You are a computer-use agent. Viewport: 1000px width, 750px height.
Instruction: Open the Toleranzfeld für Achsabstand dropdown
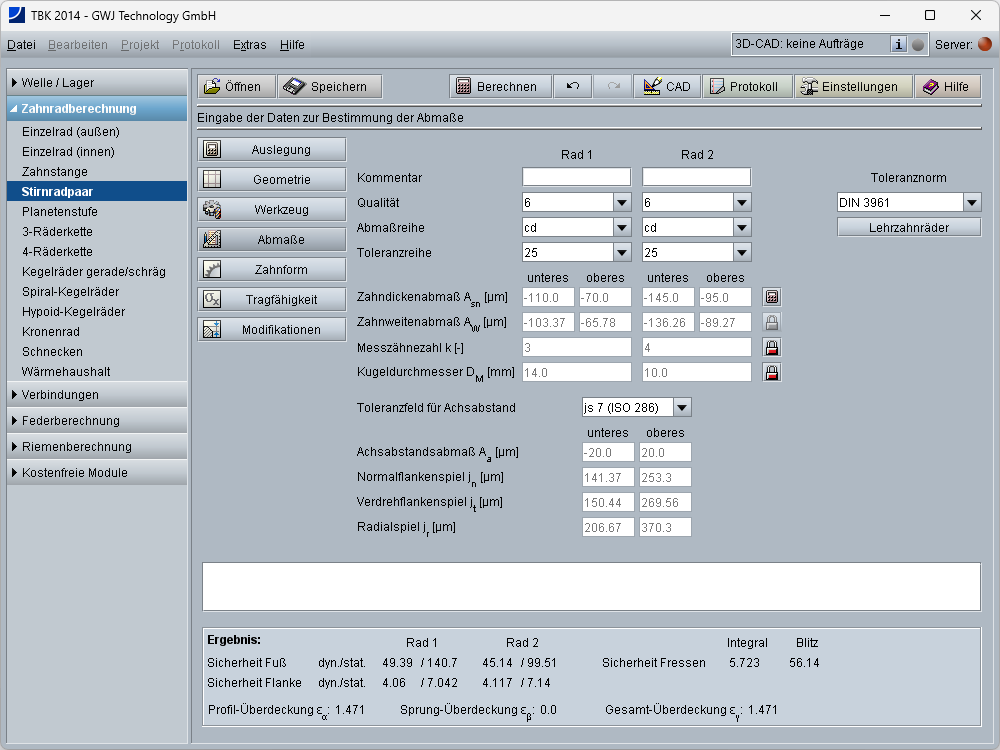682,407
